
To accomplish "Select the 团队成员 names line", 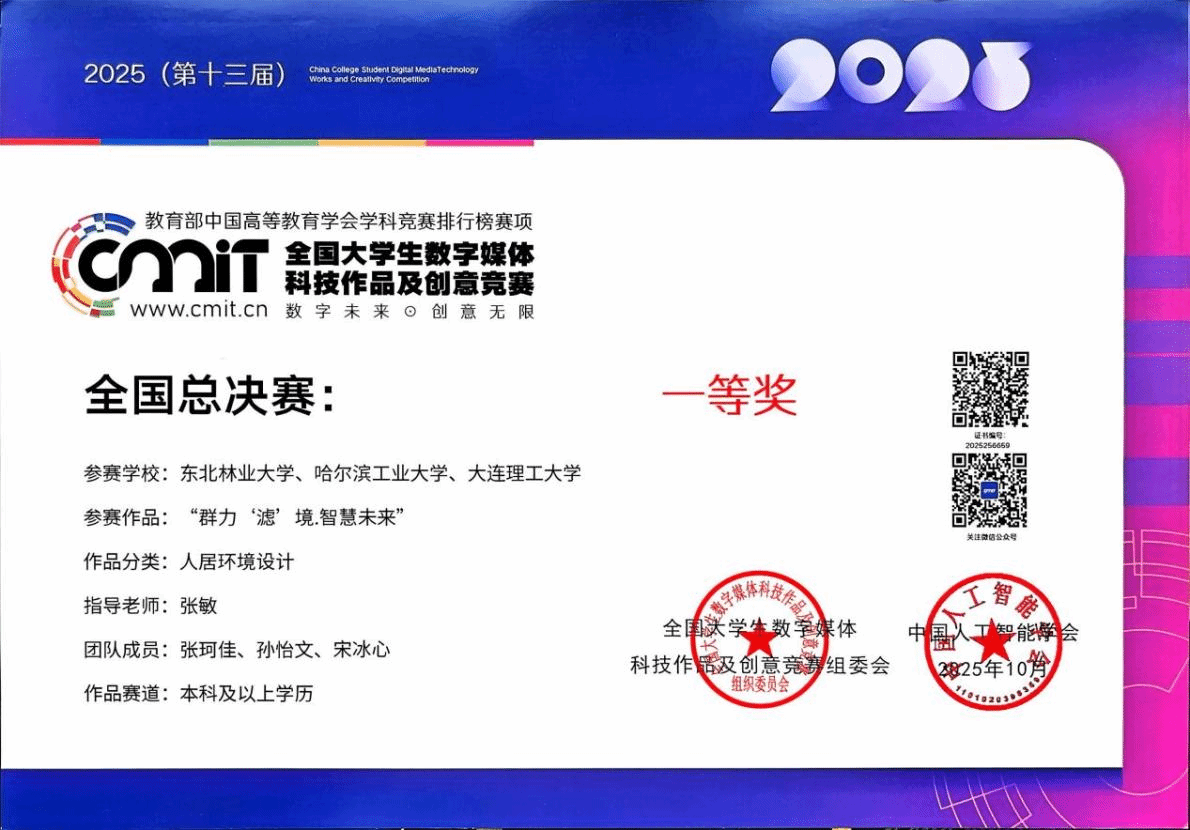I will tap(284, 649).
